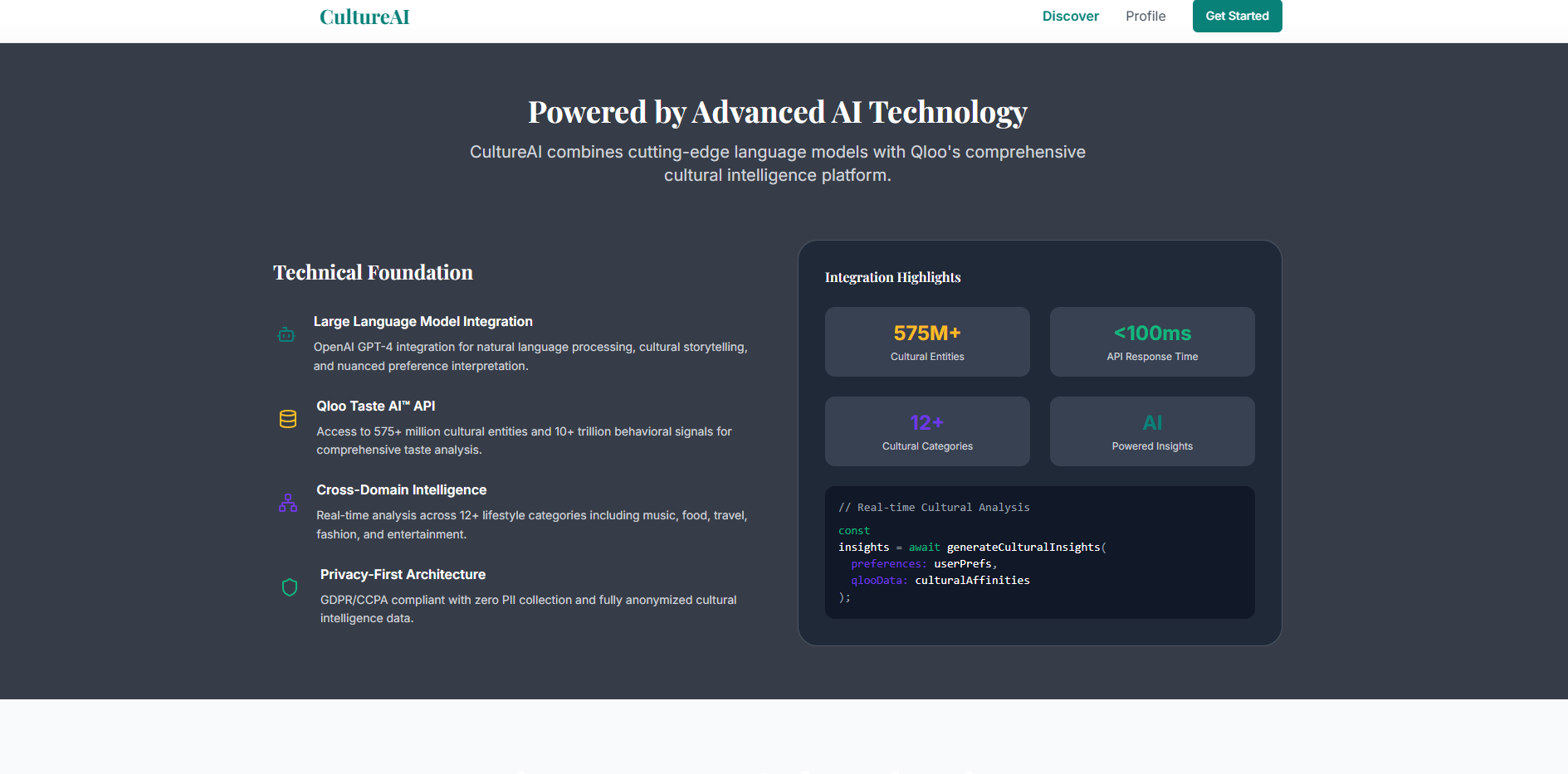This screenshot has width=1568, height=774.
Task: Click 'Large Language Model Integration' title
Action: (x=423, y=321)
